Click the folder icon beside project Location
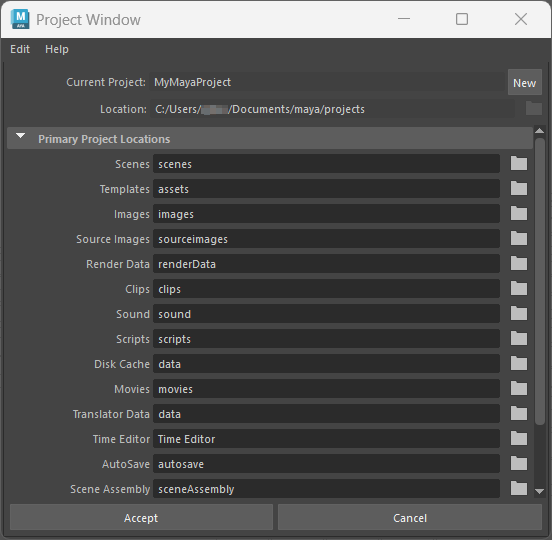 tap(534, 108)
